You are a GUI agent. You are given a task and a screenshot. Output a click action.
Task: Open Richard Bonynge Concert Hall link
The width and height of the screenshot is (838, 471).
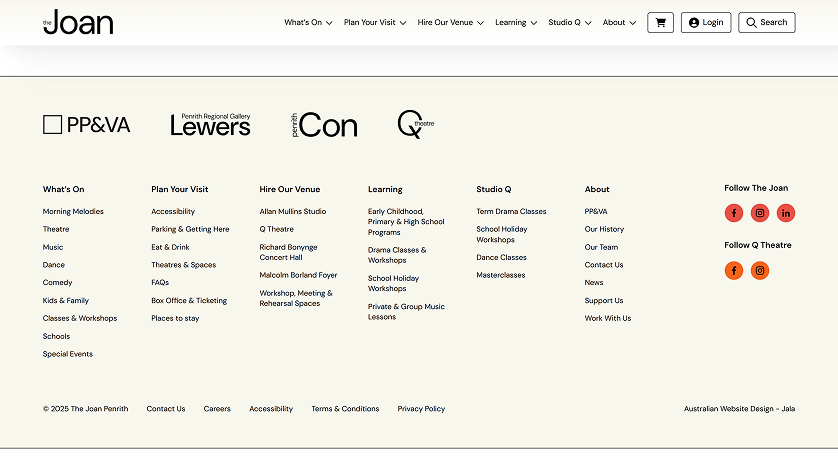289,252
